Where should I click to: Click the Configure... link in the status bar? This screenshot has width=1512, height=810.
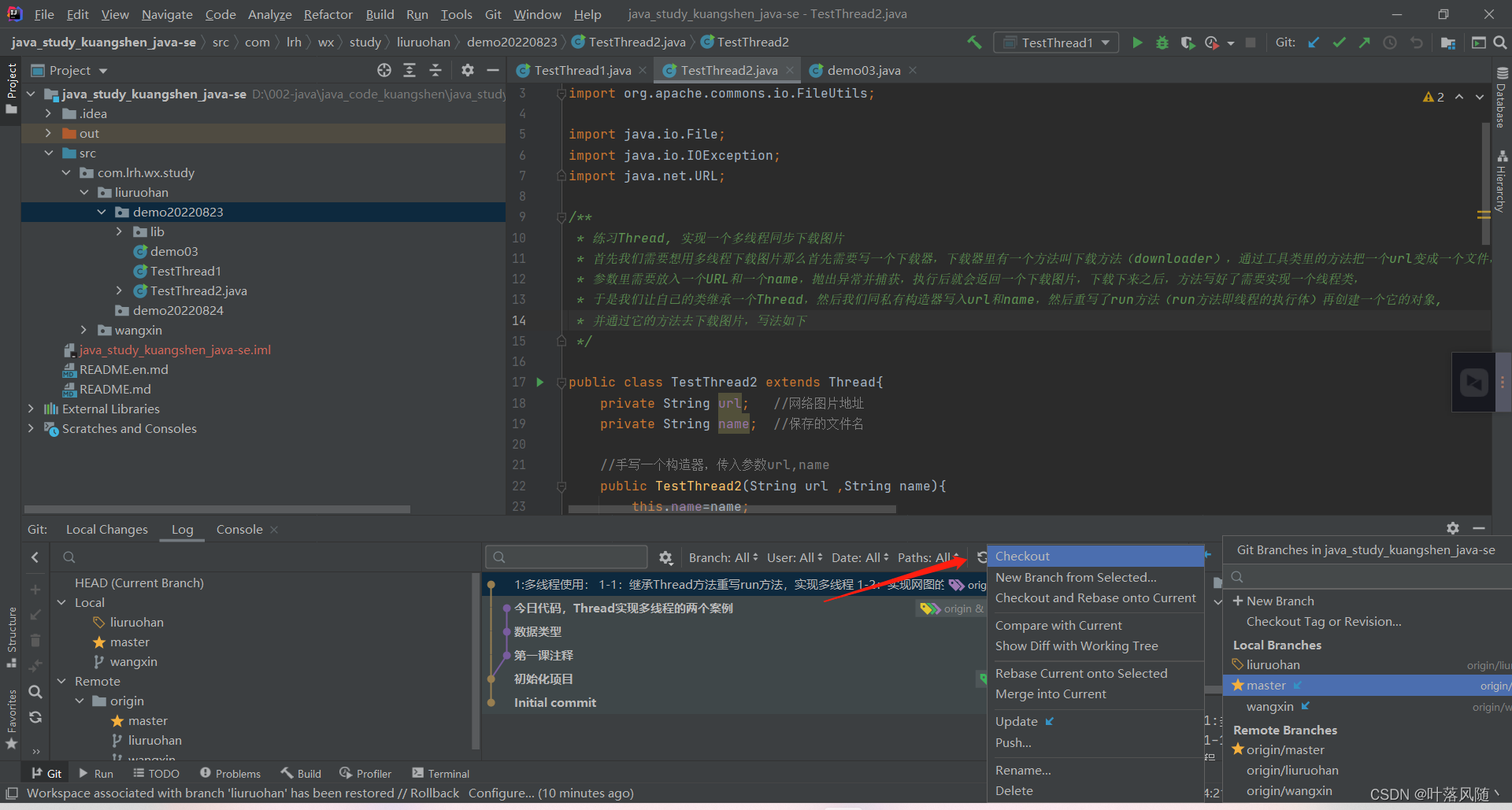click(x=502, y=793)
